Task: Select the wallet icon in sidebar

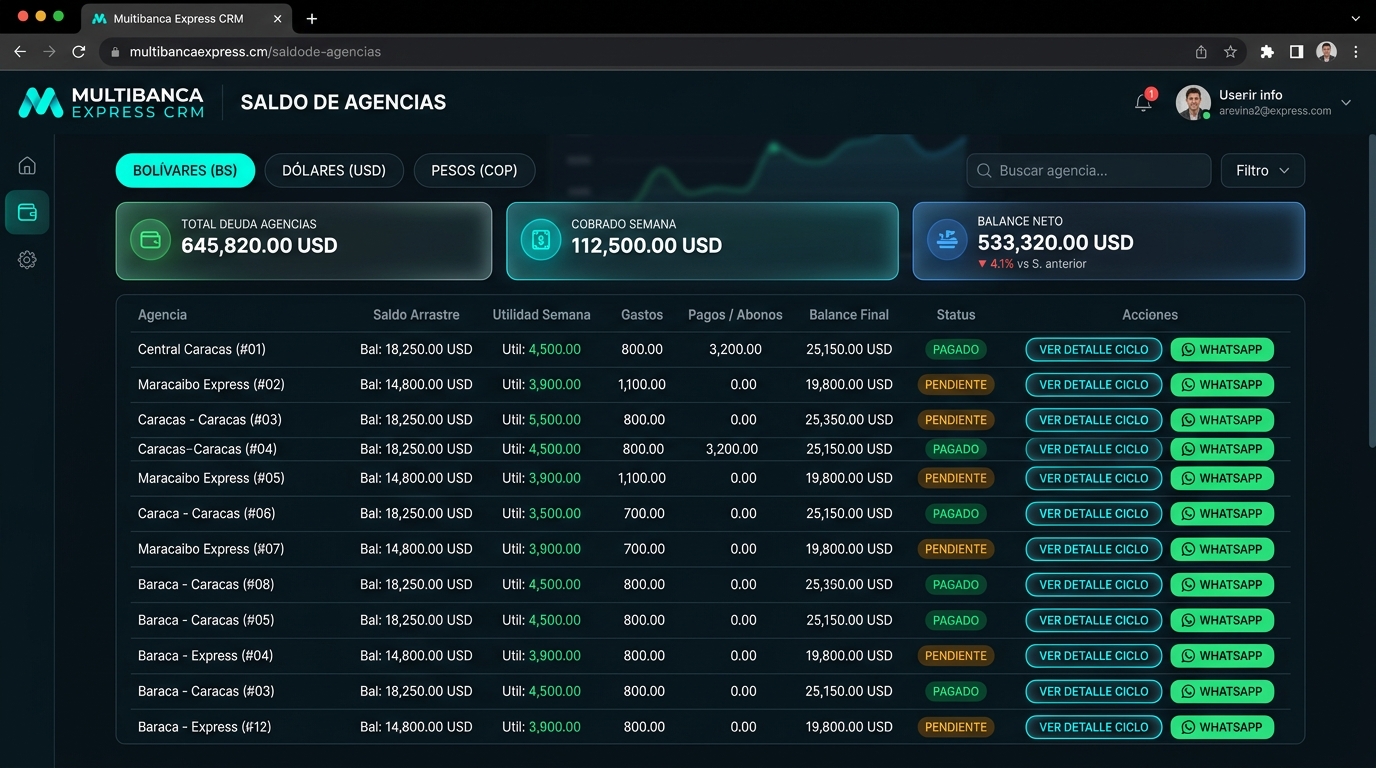Action: tap(27, 212)
